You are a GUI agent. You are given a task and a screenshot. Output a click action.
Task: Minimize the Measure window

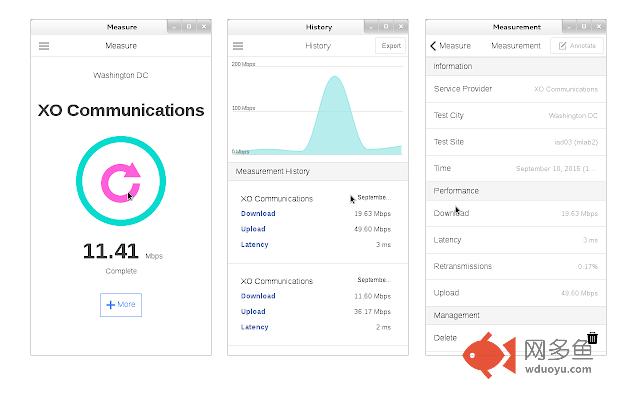coord(174,27)
